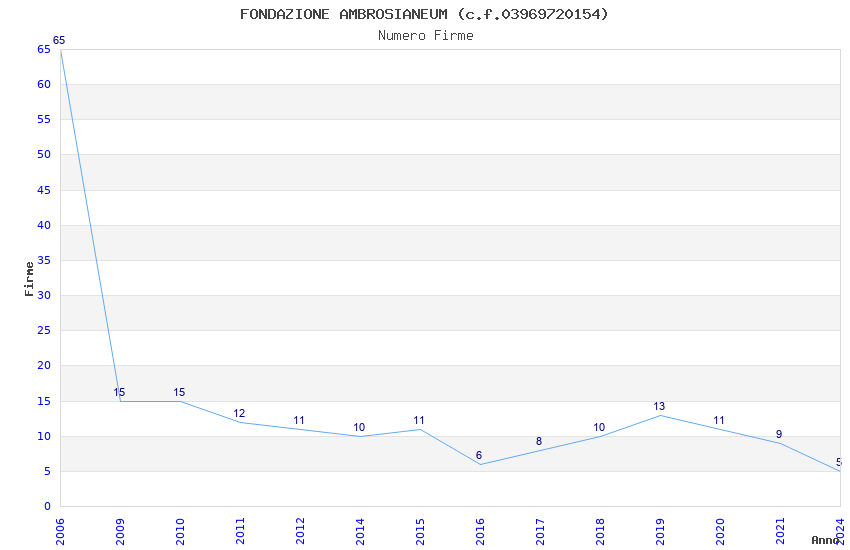Click the y-axis tick value 40
The width and height of the screenshot is (850, 550).
tap(44, 225)
